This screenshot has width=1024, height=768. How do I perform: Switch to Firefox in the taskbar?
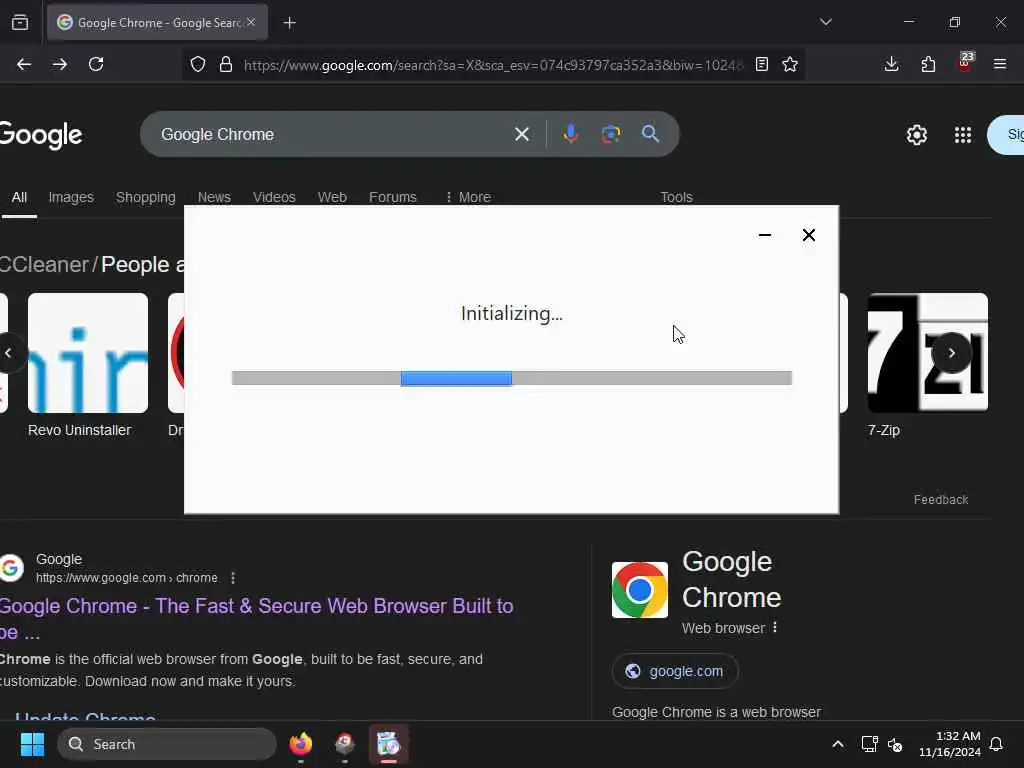pos(301,744)
